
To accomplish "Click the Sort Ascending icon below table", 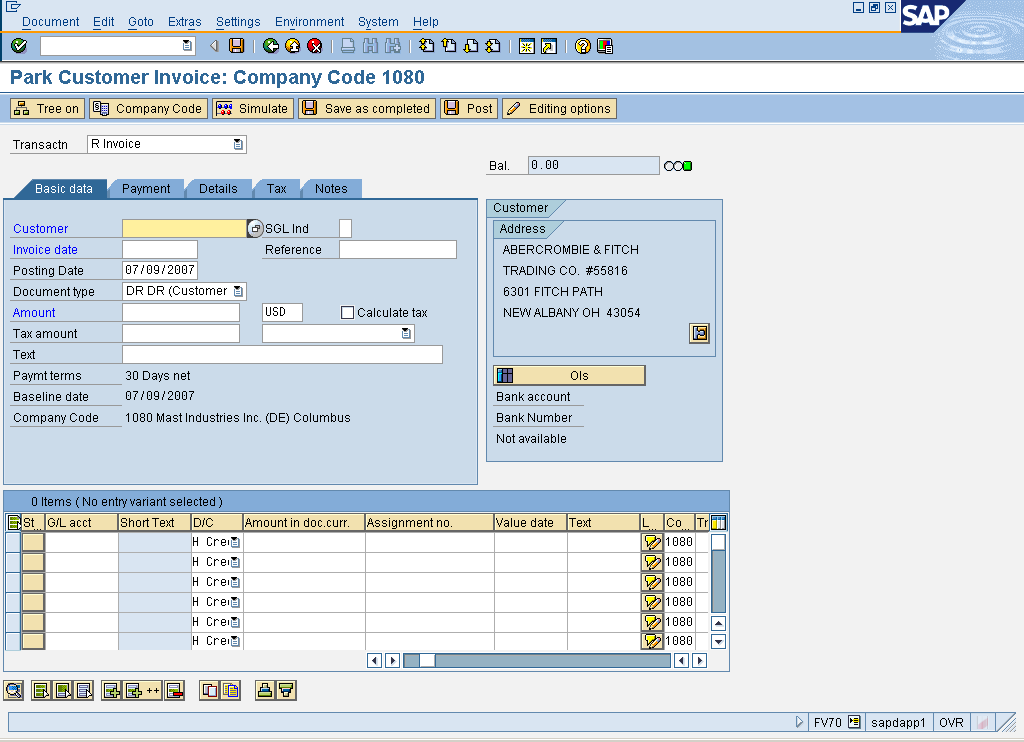I will click(x=264, y=690).
